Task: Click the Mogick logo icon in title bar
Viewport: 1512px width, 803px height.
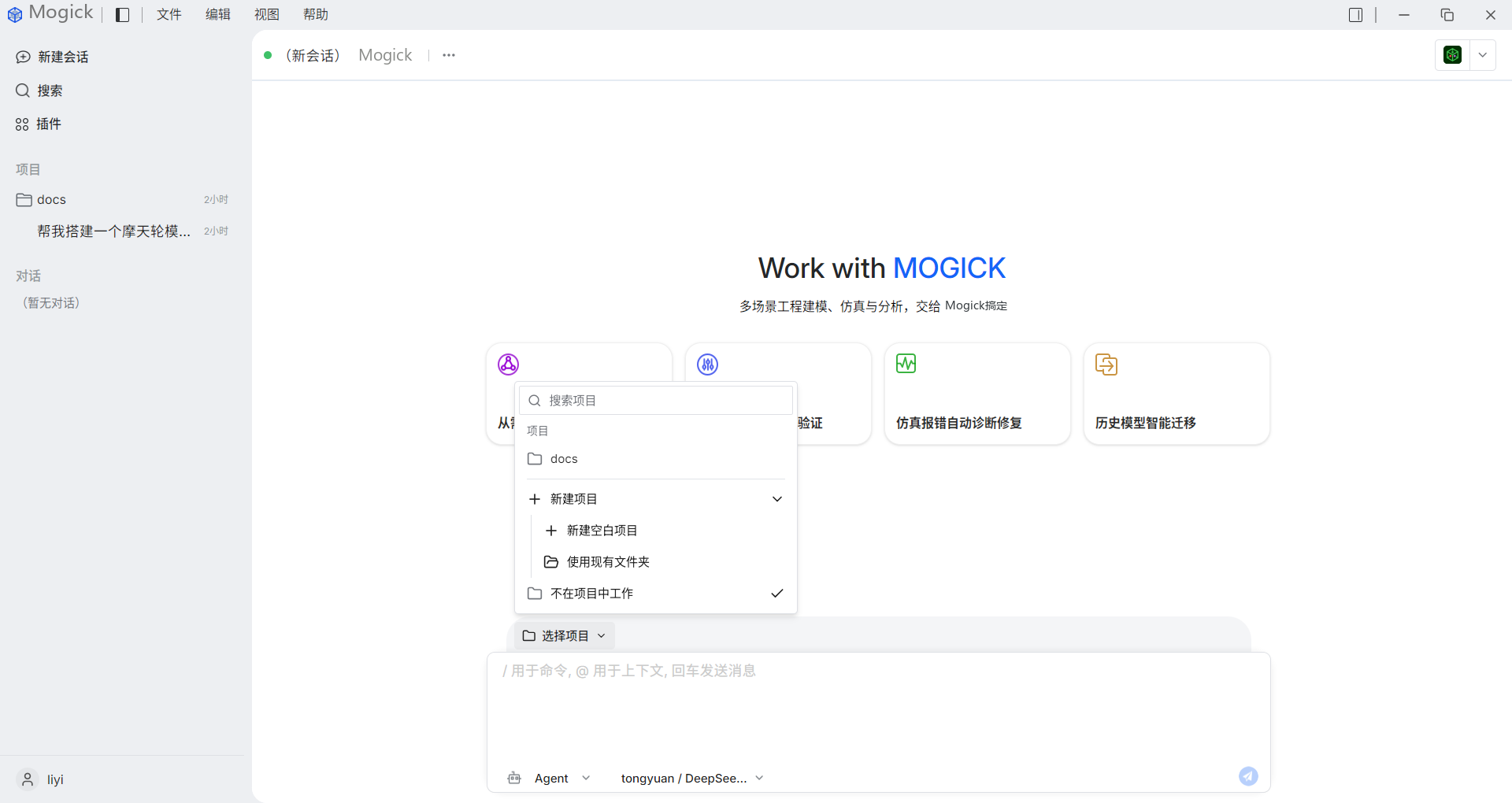Action: click(14, 15)
